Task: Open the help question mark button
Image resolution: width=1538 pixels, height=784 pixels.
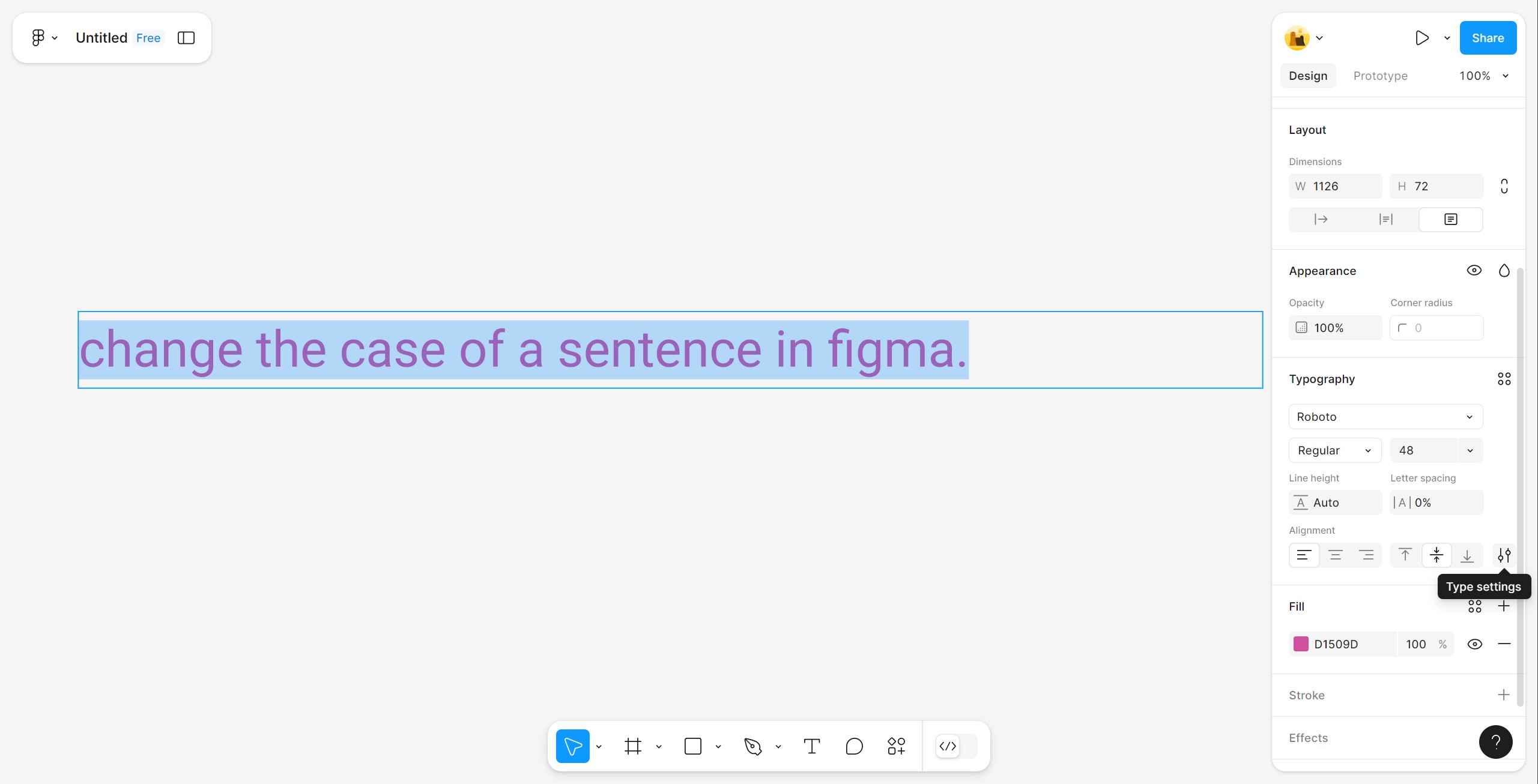Action: coord(1495,742)
